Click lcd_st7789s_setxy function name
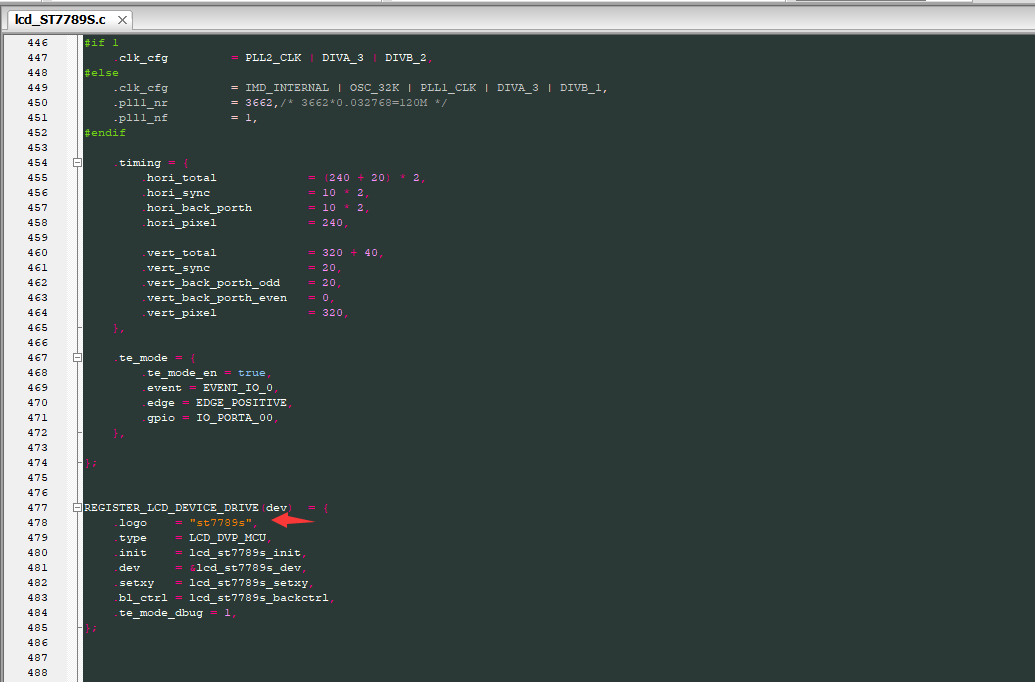The height and width of the screenshot is (682, 1035). tap(248, 583)
